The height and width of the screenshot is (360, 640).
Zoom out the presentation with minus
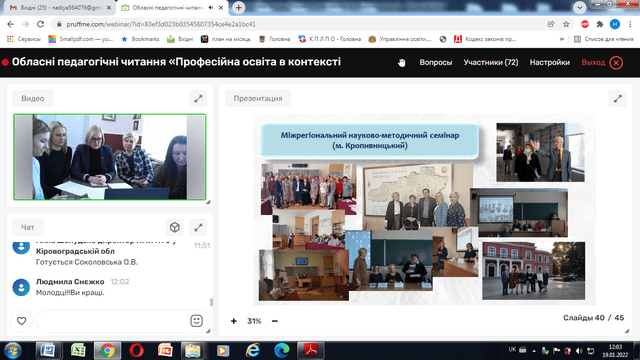[x=275, y=321]
